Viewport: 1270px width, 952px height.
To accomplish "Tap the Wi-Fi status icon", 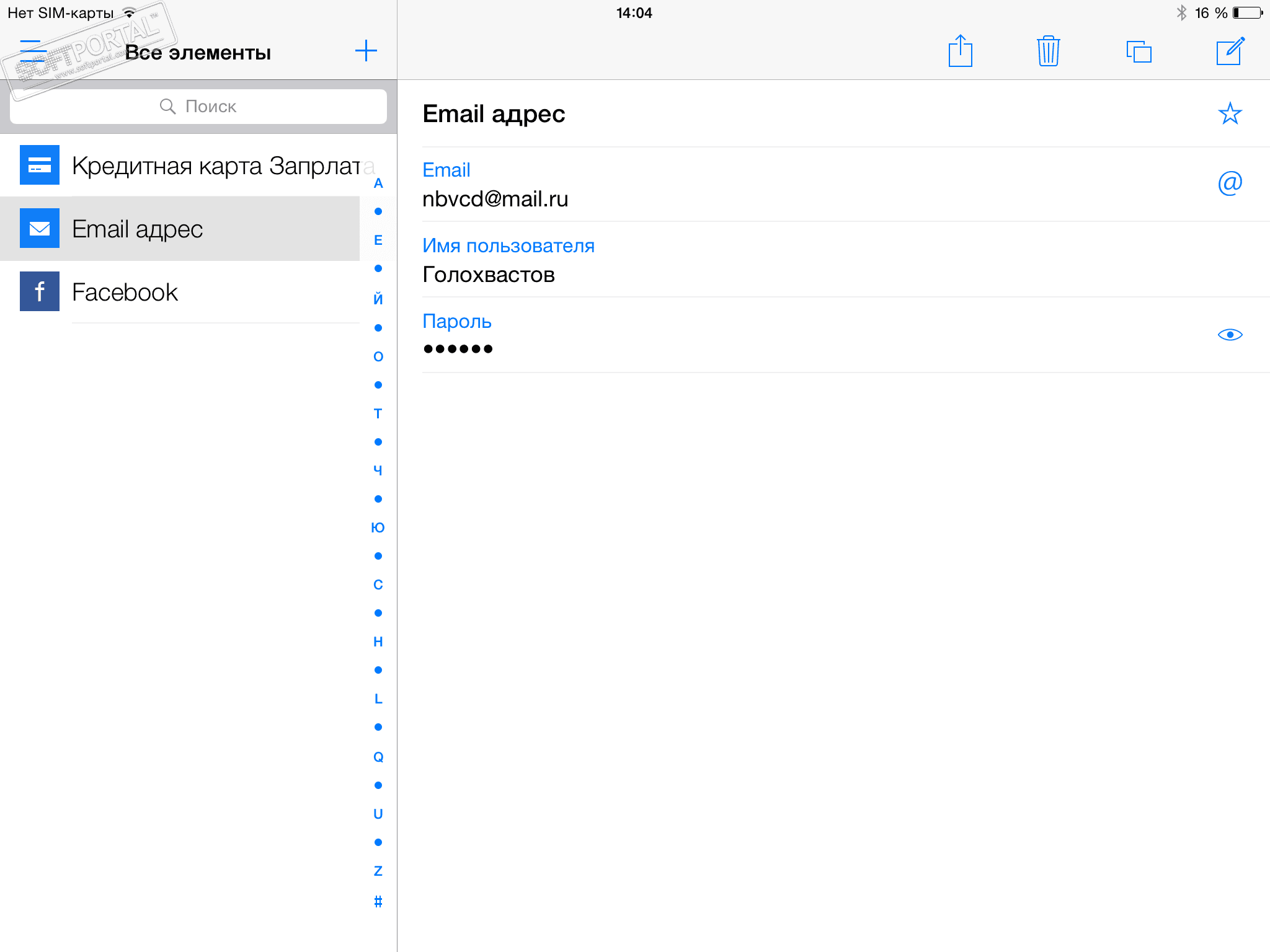I will click(x=129, y=12).
